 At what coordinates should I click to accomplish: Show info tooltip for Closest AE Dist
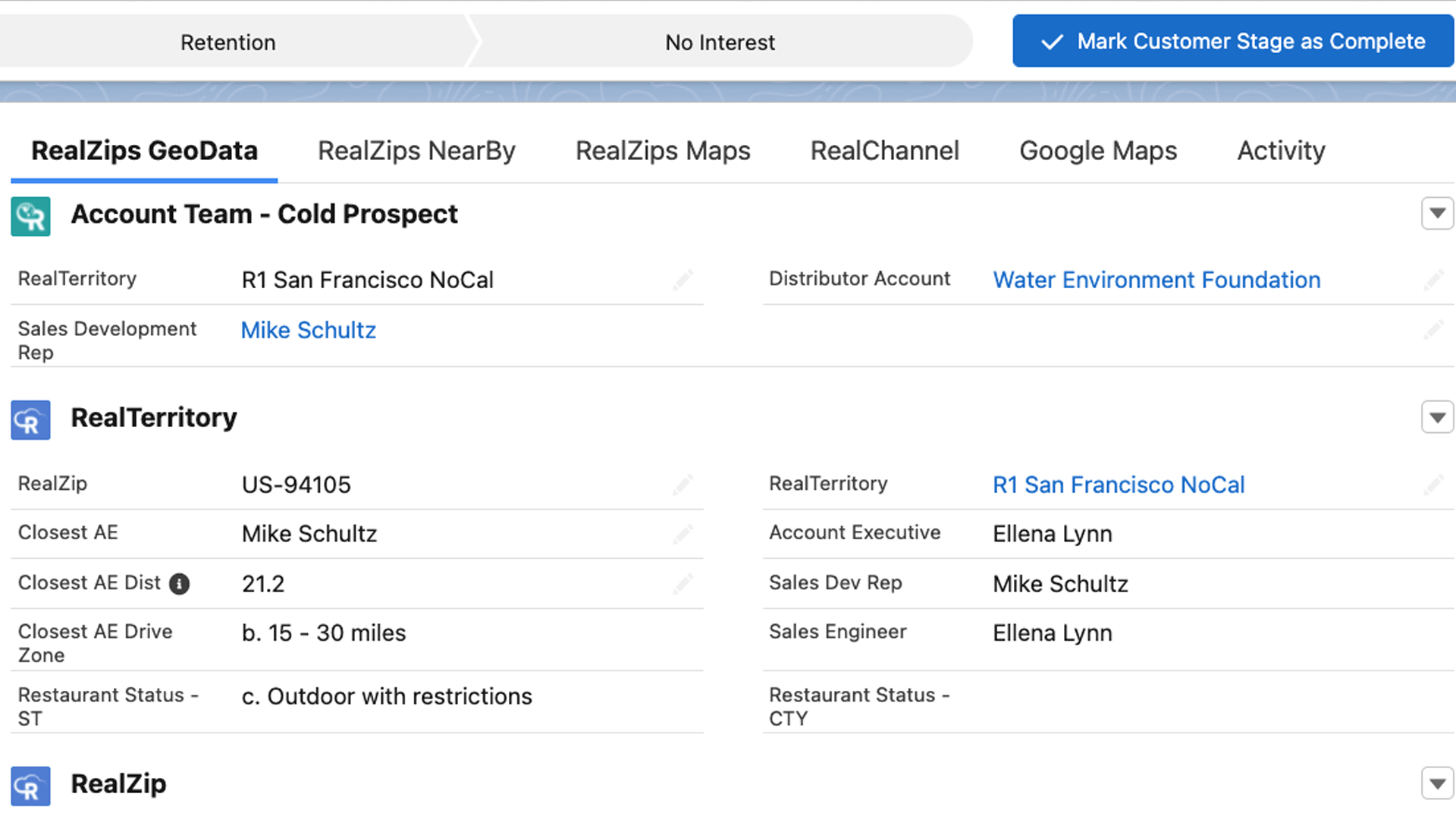click(179, 584)
